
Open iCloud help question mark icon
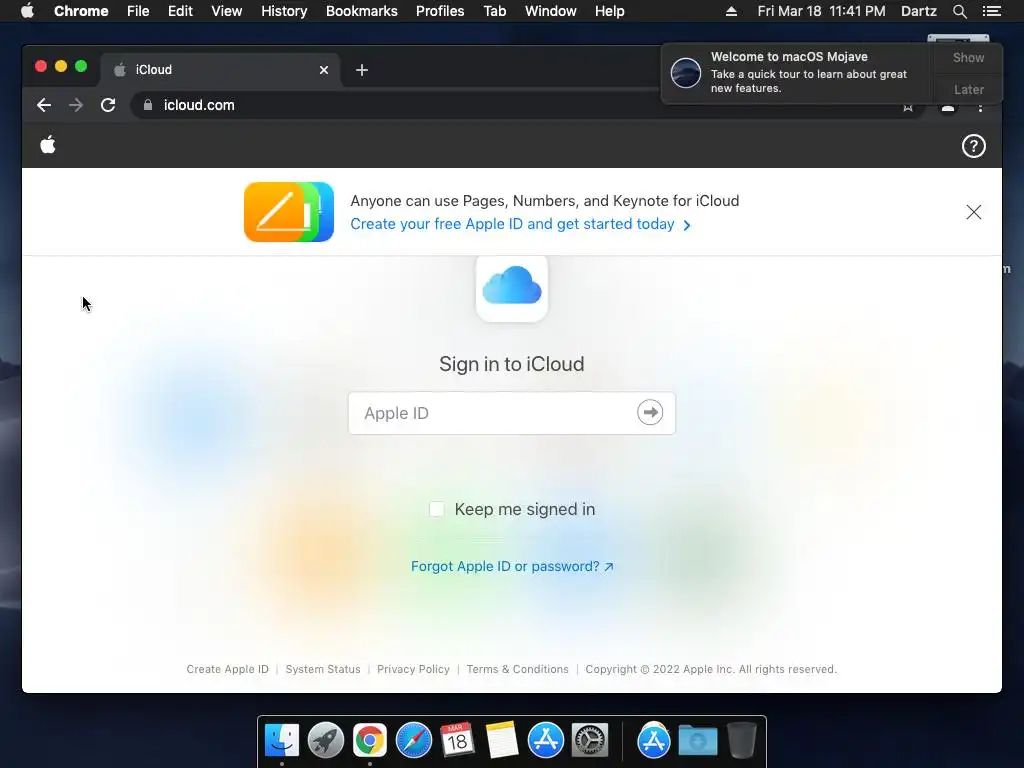point(973,146)
